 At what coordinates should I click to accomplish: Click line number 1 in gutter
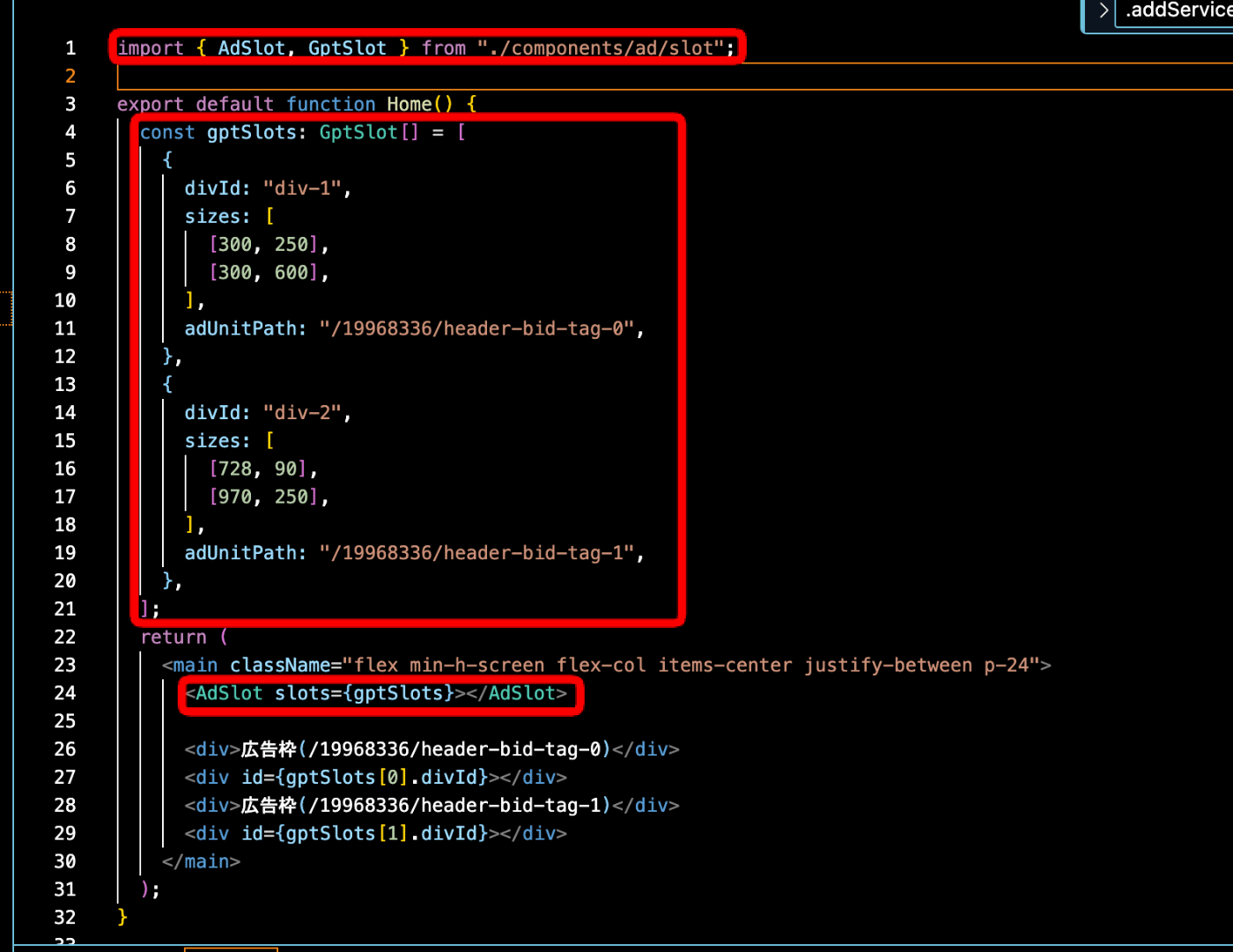coord(70,48)
